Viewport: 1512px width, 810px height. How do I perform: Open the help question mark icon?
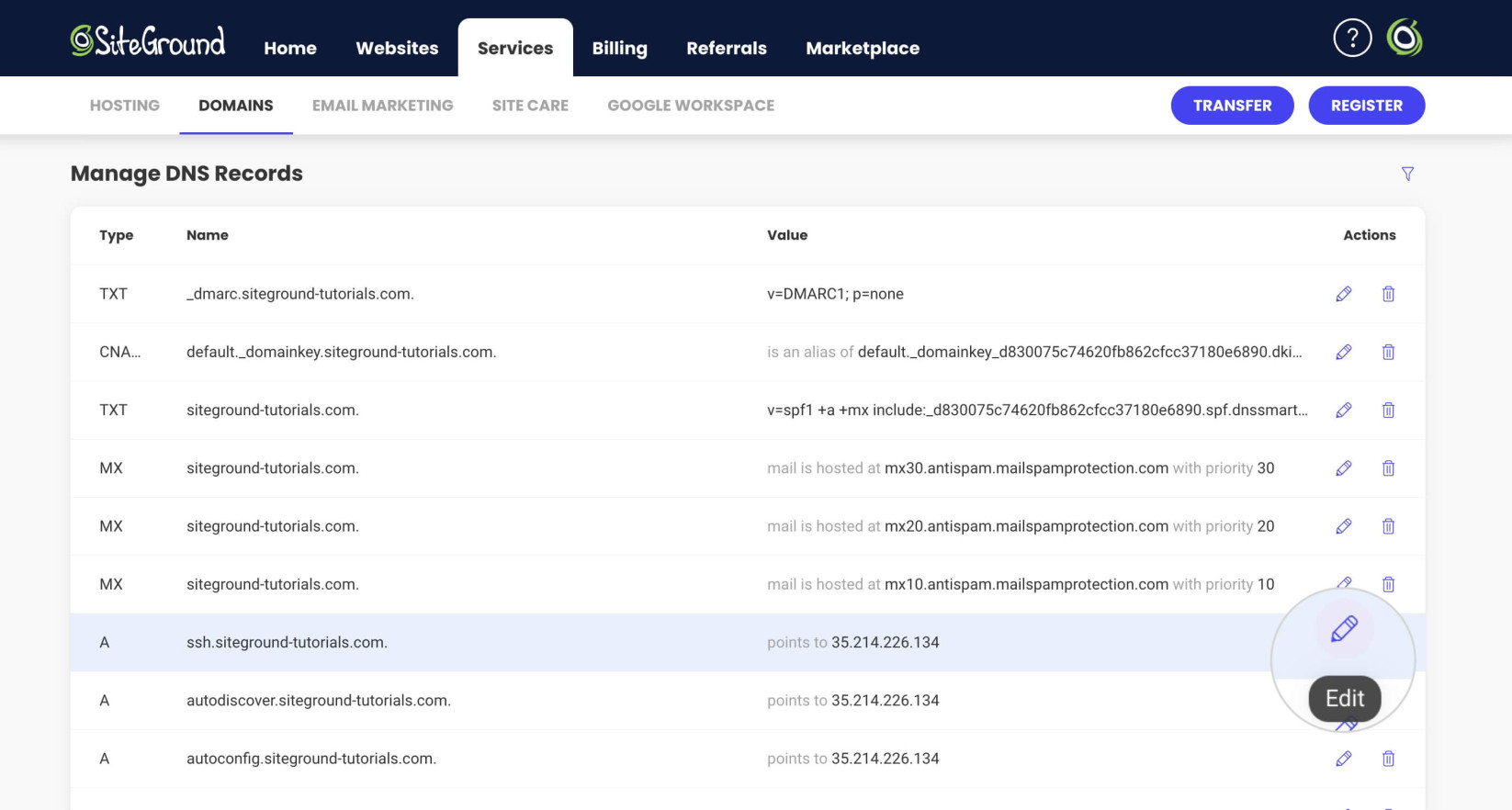[1352, 38]
